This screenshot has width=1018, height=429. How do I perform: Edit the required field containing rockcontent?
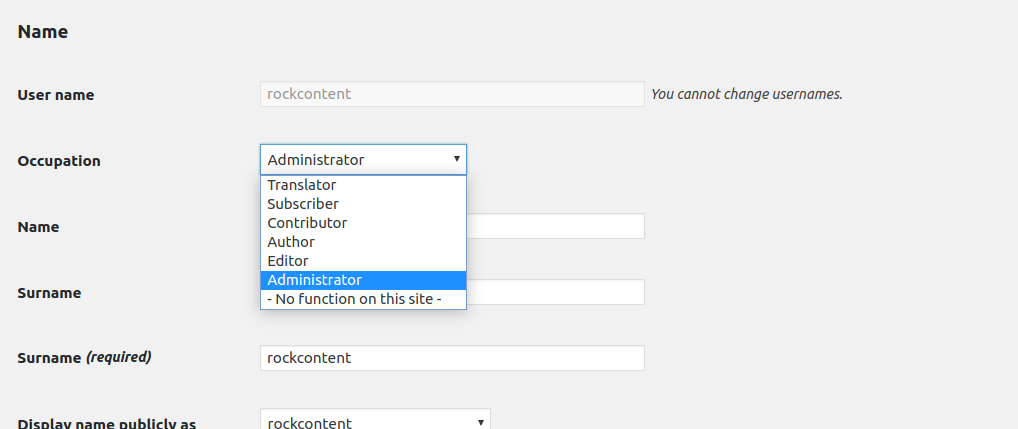(x=452, y=358)
